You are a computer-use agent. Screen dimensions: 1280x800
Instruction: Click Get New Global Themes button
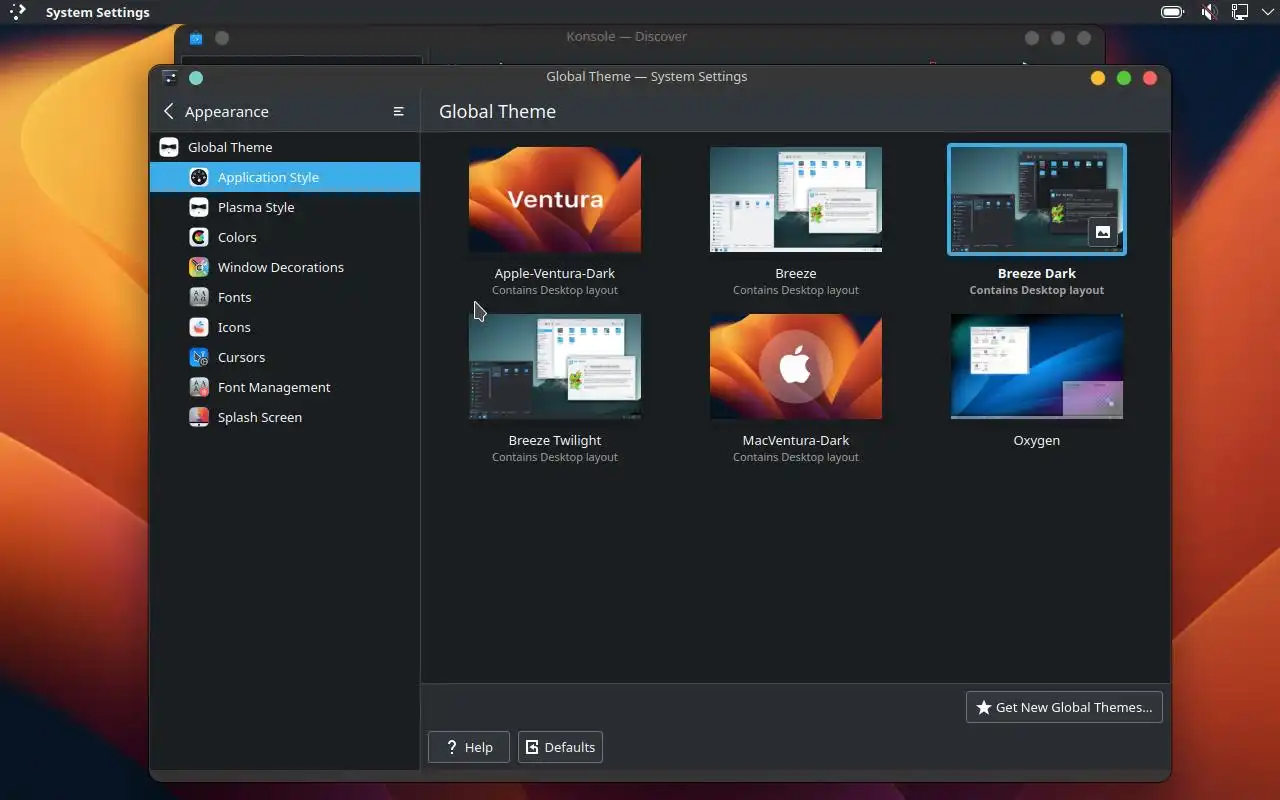point(1064,707)
